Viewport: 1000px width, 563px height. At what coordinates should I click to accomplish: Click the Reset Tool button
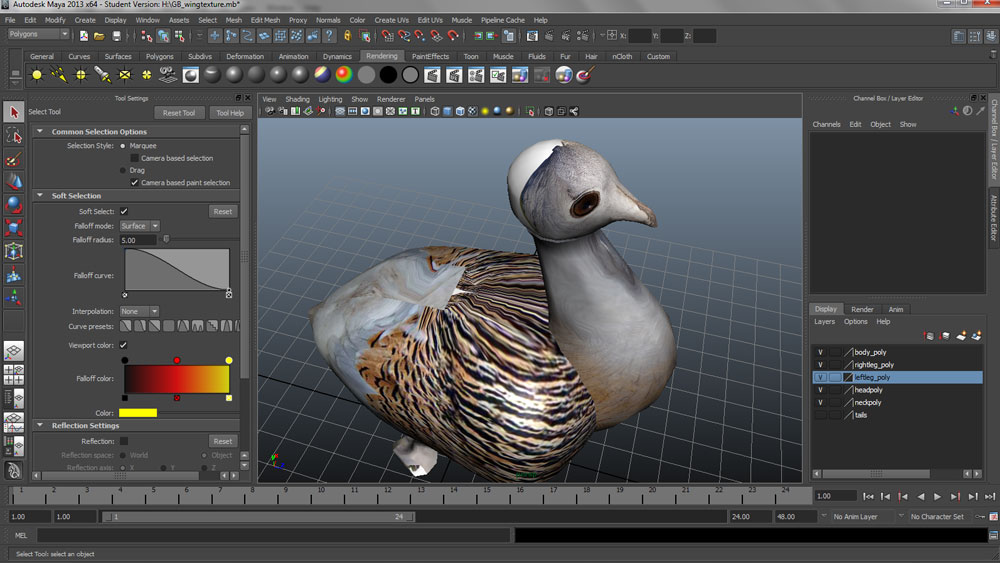click(x=179, y=113)
